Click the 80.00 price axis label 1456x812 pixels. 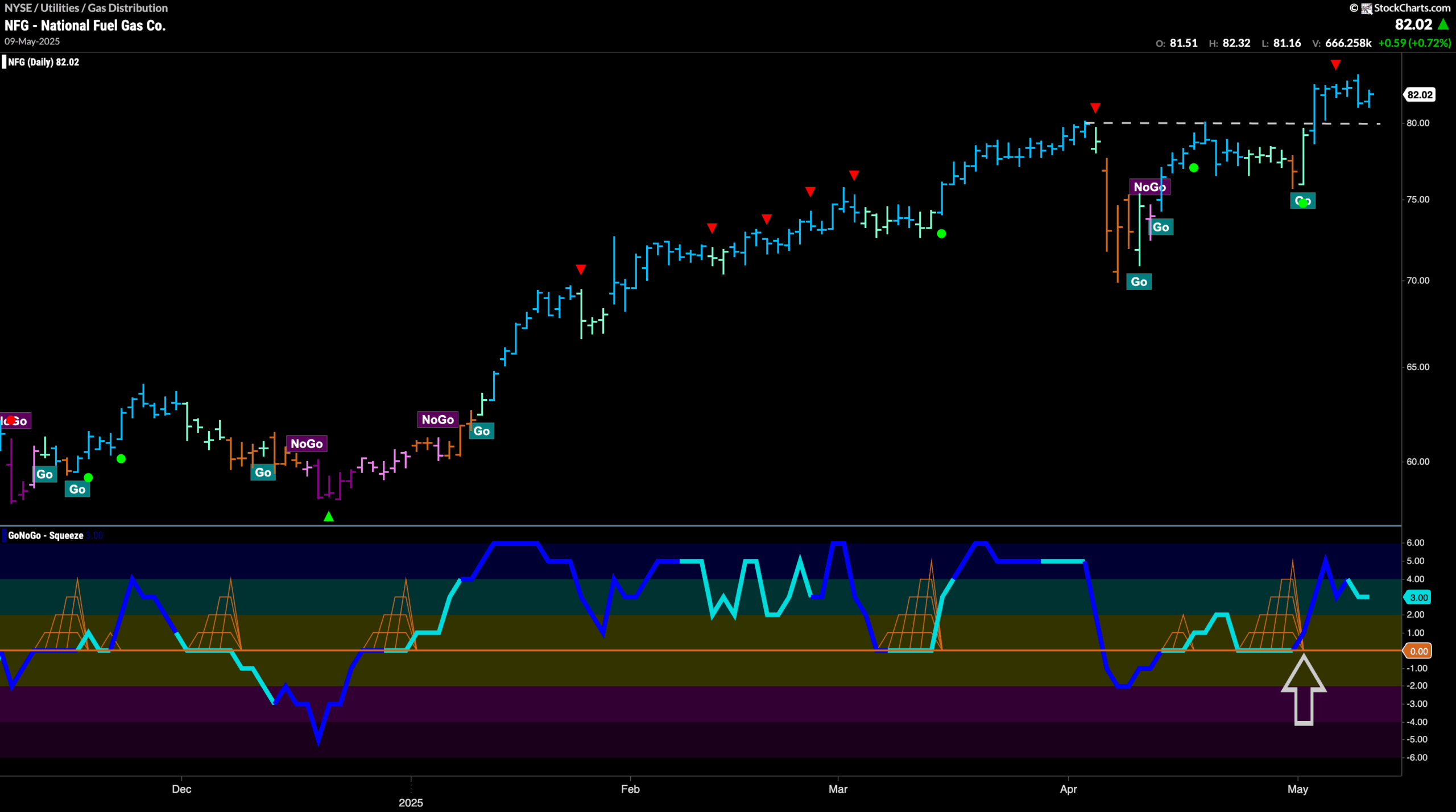pyautogui.click(x=1418, y=123)
